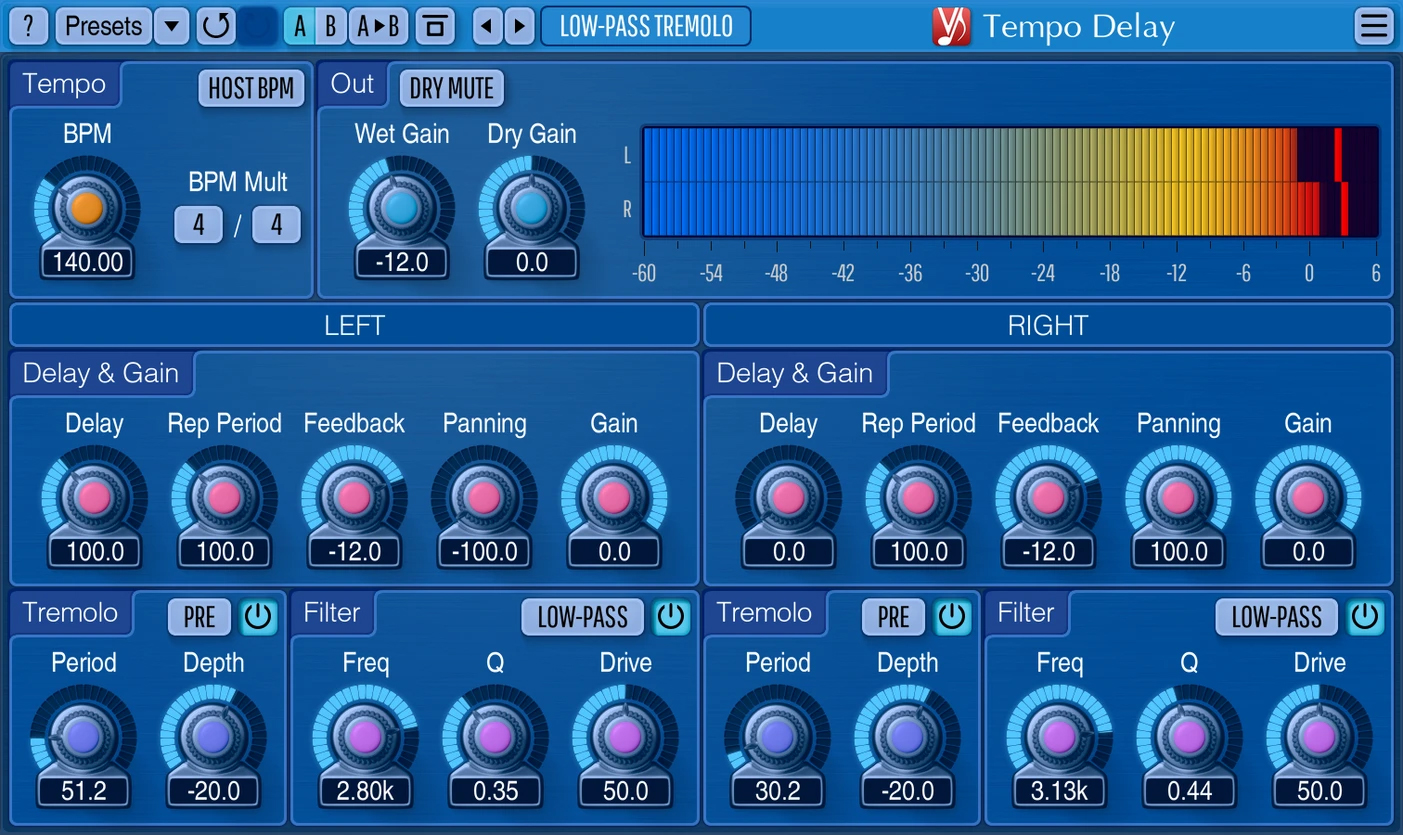Click the Left Tremolo Period value 51.2
Image resolution: width=1403 pixels, height=835 pixels.
[84, 792]
